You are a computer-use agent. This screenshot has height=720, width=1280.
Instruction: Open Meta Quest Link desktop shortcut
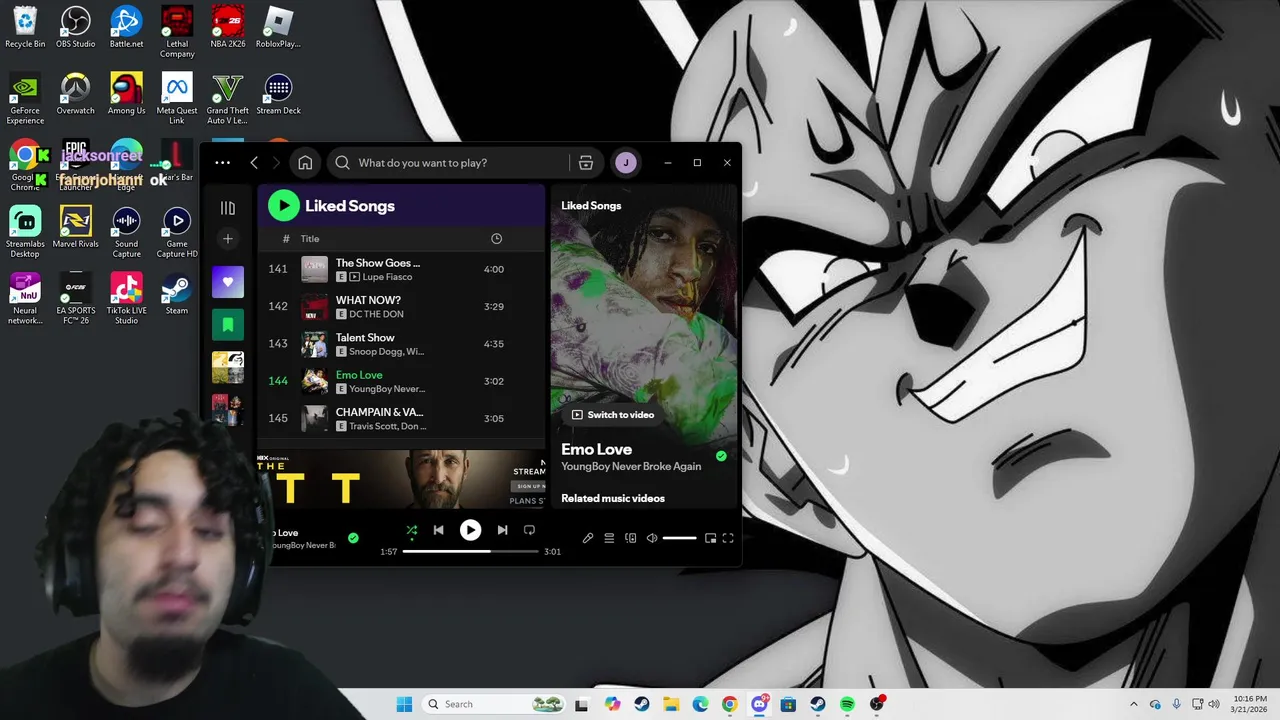point(177,99)
